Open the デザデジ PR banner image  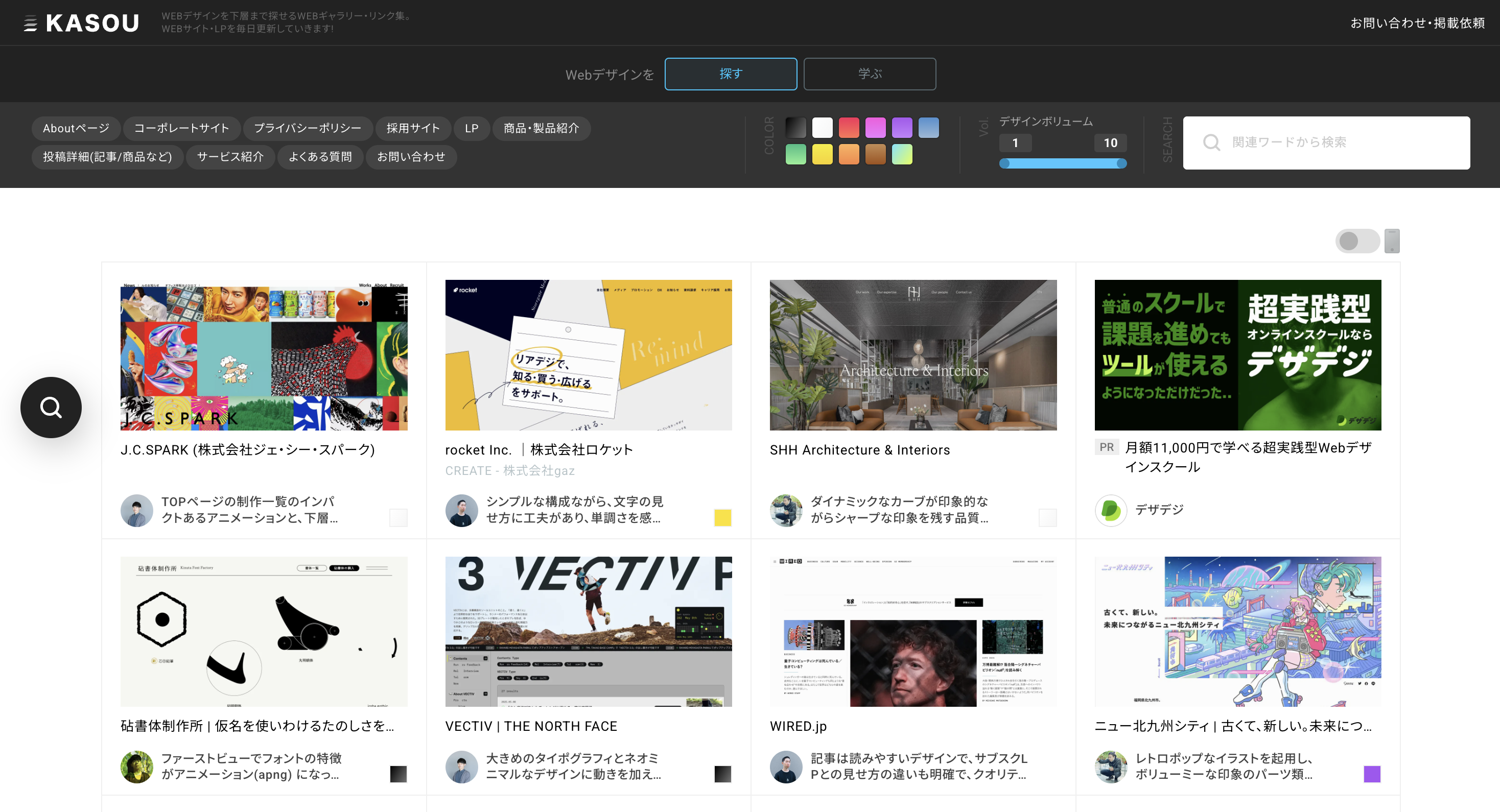1238,355
